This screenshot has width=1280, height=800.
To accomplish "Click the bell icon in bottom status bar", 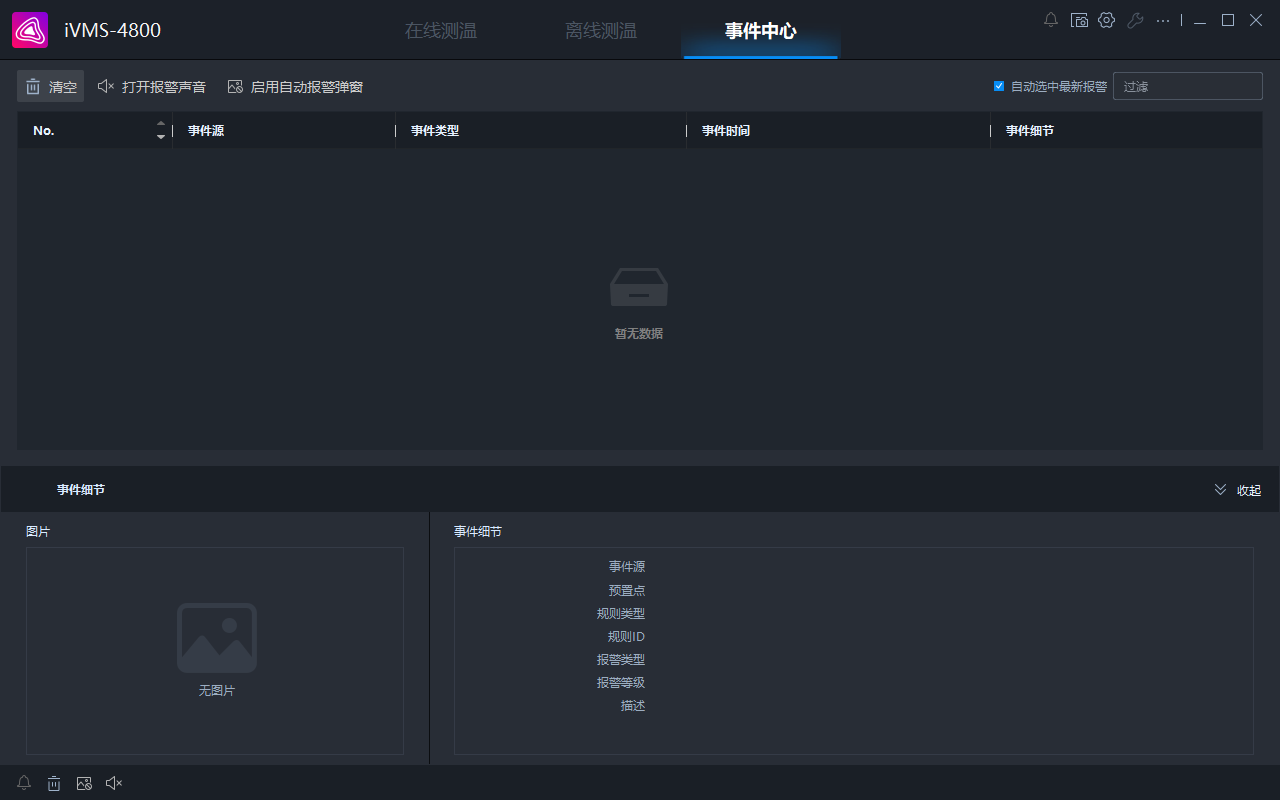I will coord(24,783).
